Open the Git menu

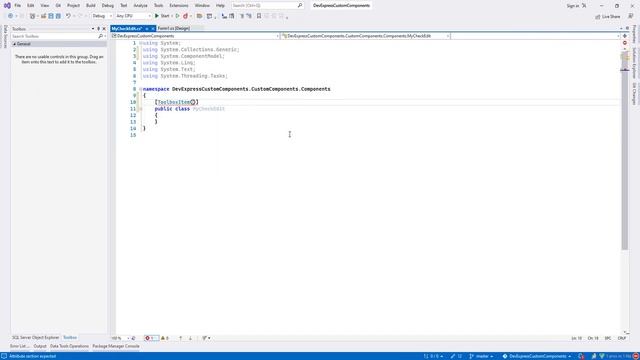[x=58, y=6]
